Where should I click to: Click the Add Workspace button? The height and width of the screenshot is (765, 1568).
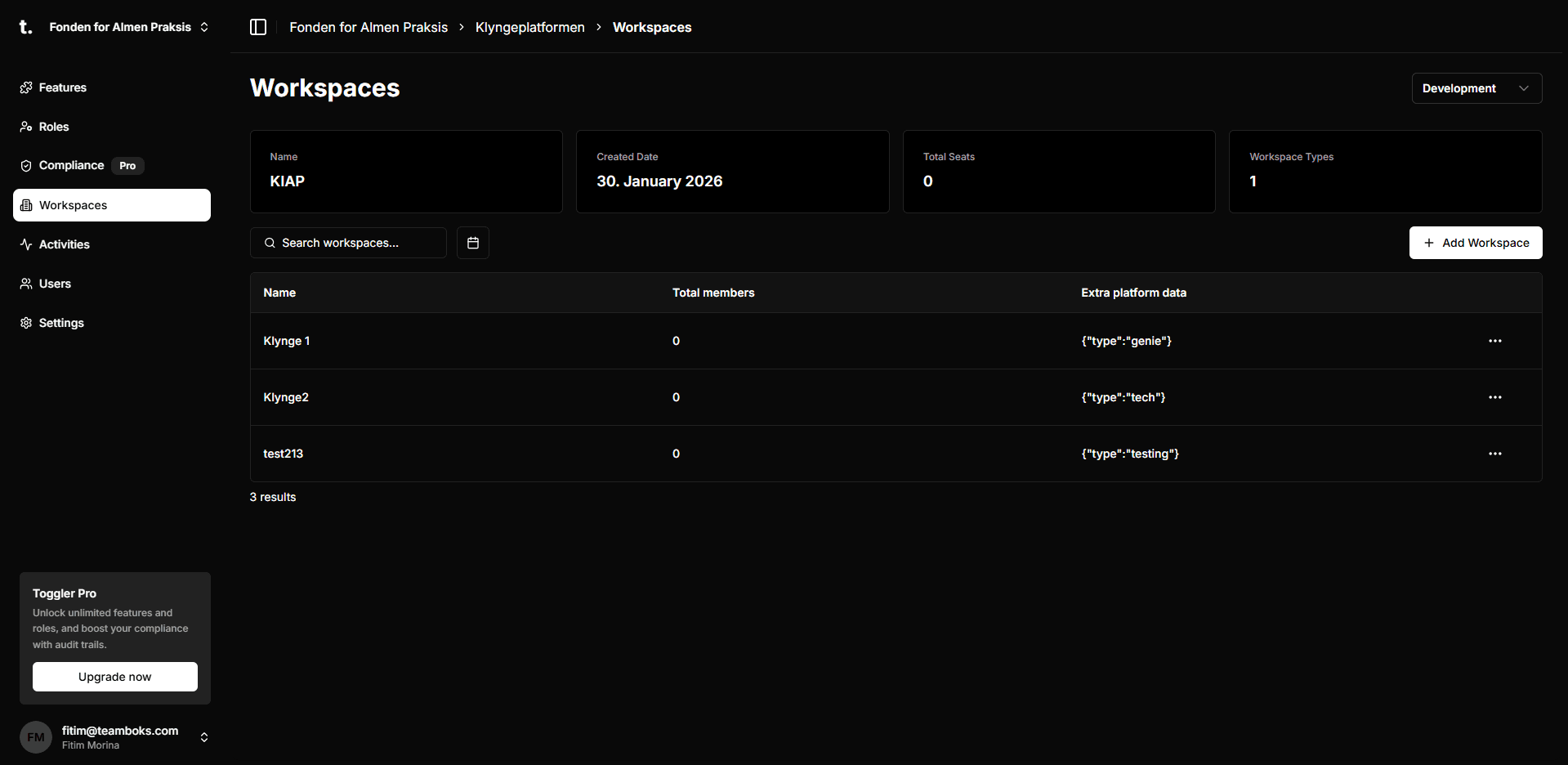pyautogui.click(x=1475, y=243)
